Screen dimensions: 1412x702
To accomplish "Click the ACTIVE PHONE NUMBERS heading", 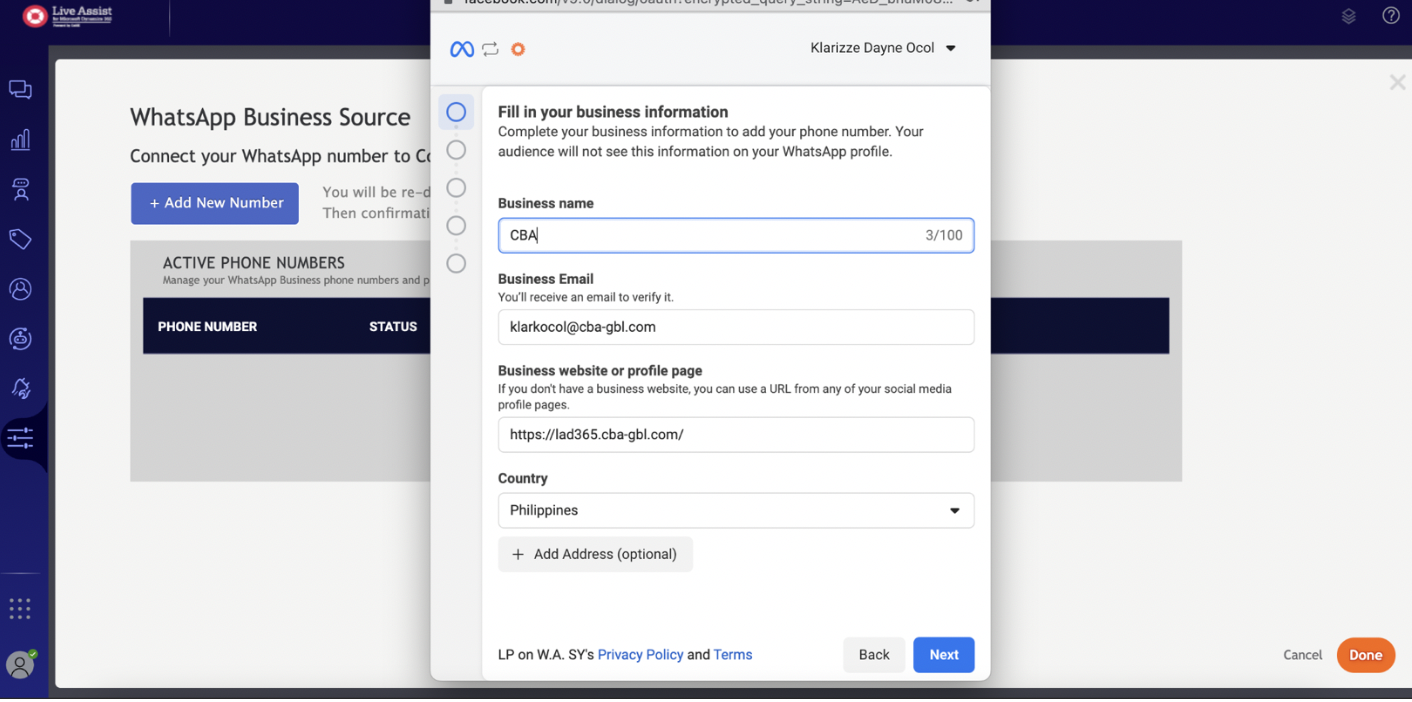I will [254, 263].
